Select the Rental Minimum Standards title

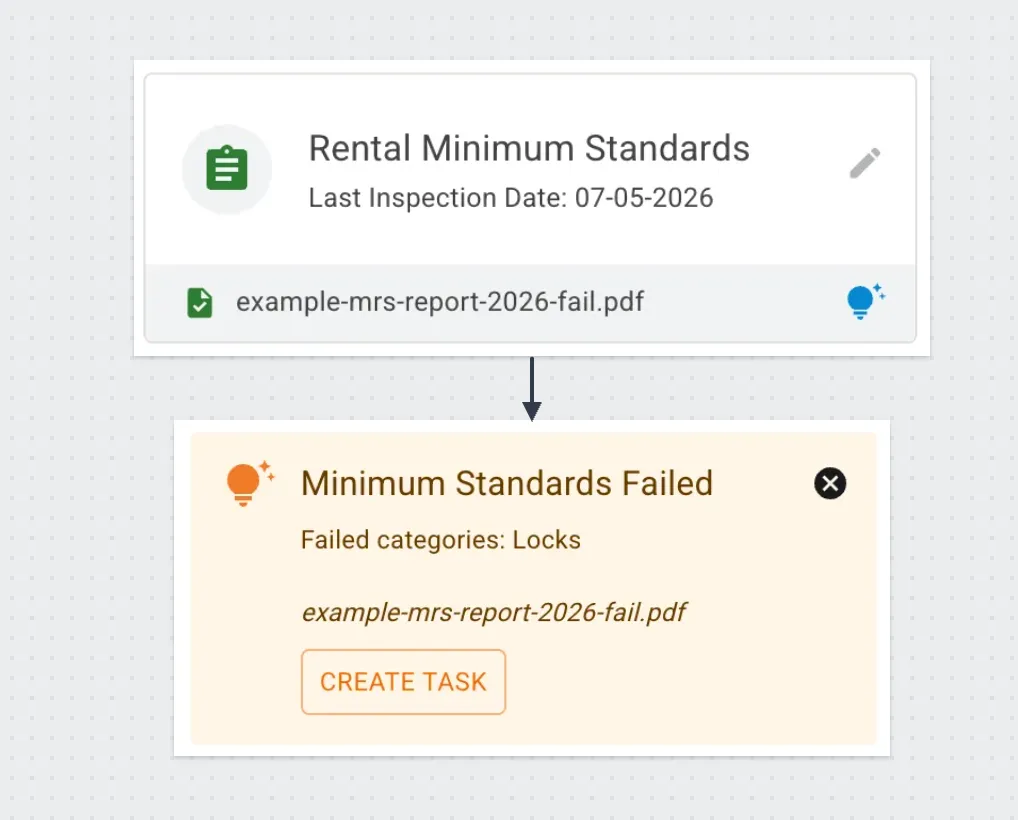(529, 149)
